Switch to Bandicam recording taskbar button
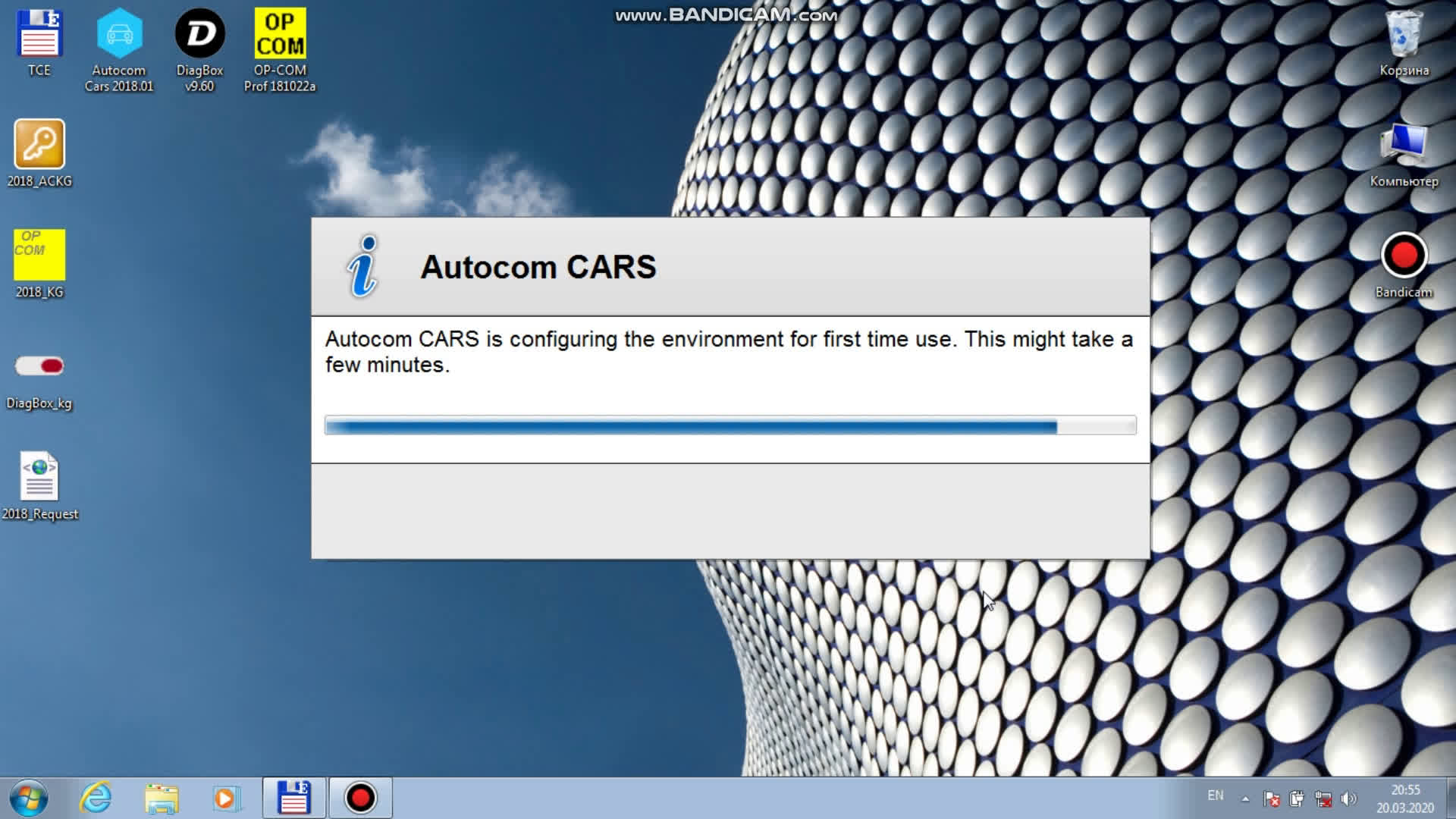This screenshot has width=1456, height=819. click(x=360, y=798)
